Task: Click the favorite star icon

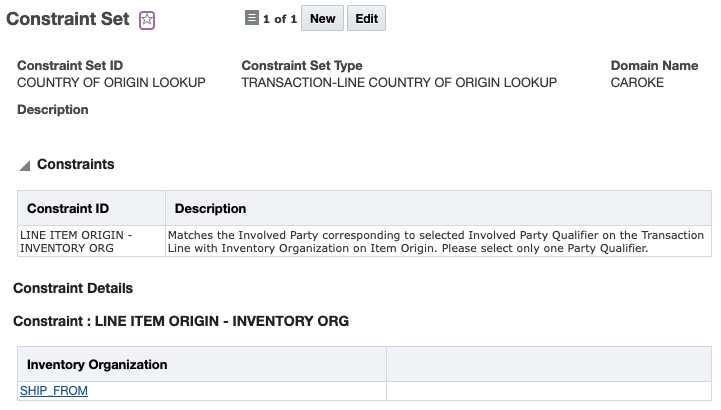Action: pos(147,21)
